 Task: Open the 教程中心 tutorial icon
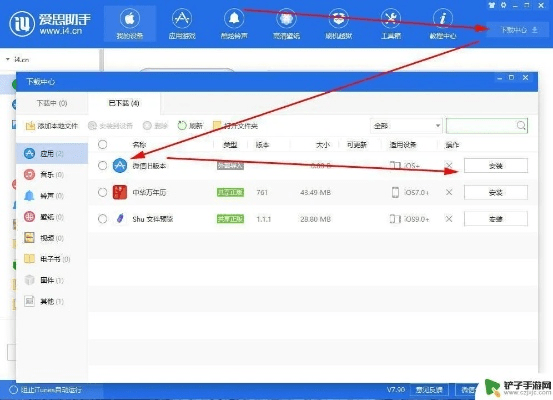443,18
